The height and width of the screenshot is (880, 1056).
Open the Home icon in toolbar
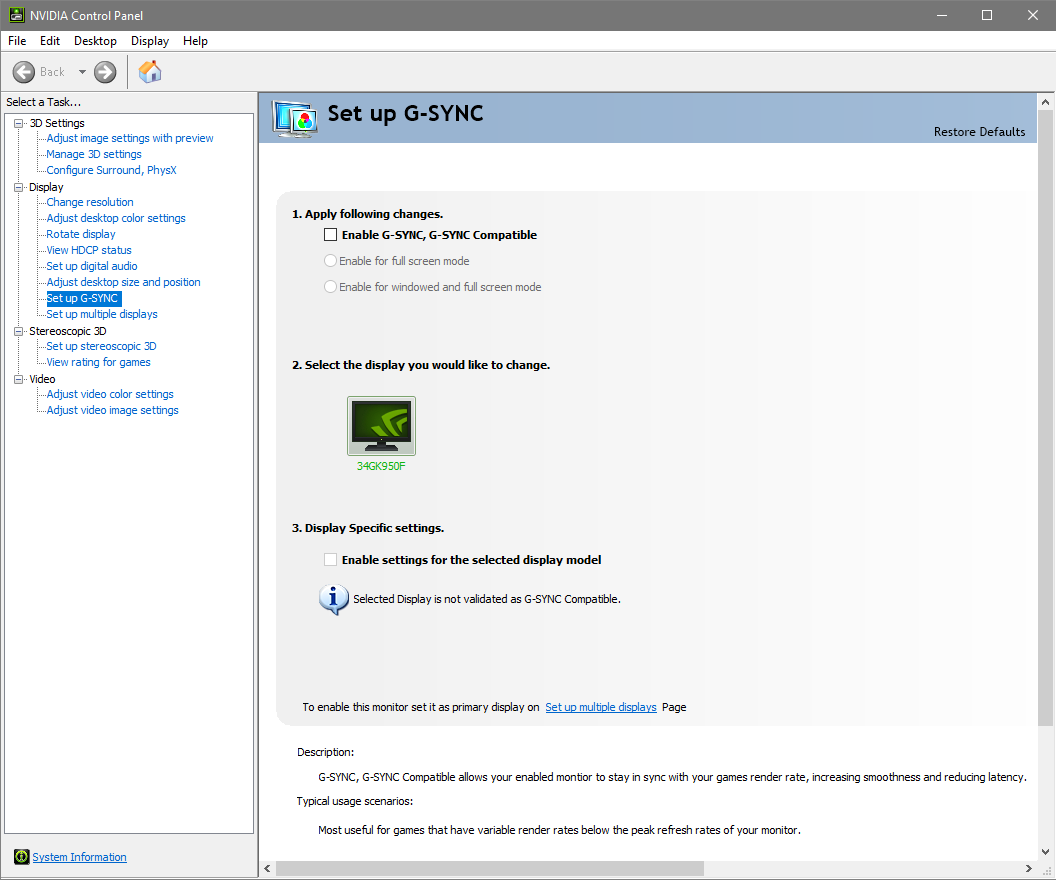click(150, 71)
